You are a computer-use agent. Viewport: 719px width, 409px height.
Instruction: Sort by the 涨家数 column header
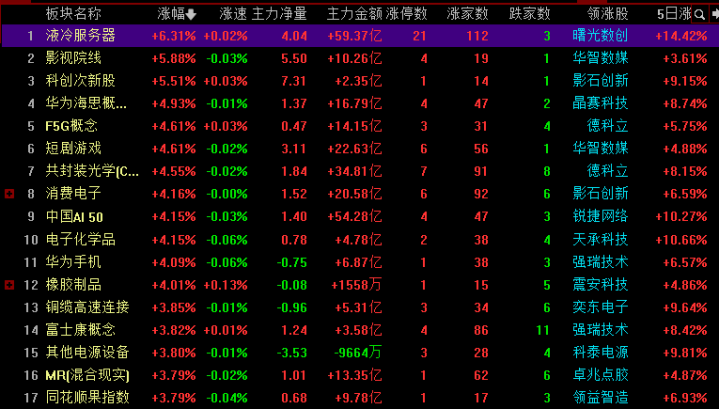pyautogui.click(x=467, y=14)
